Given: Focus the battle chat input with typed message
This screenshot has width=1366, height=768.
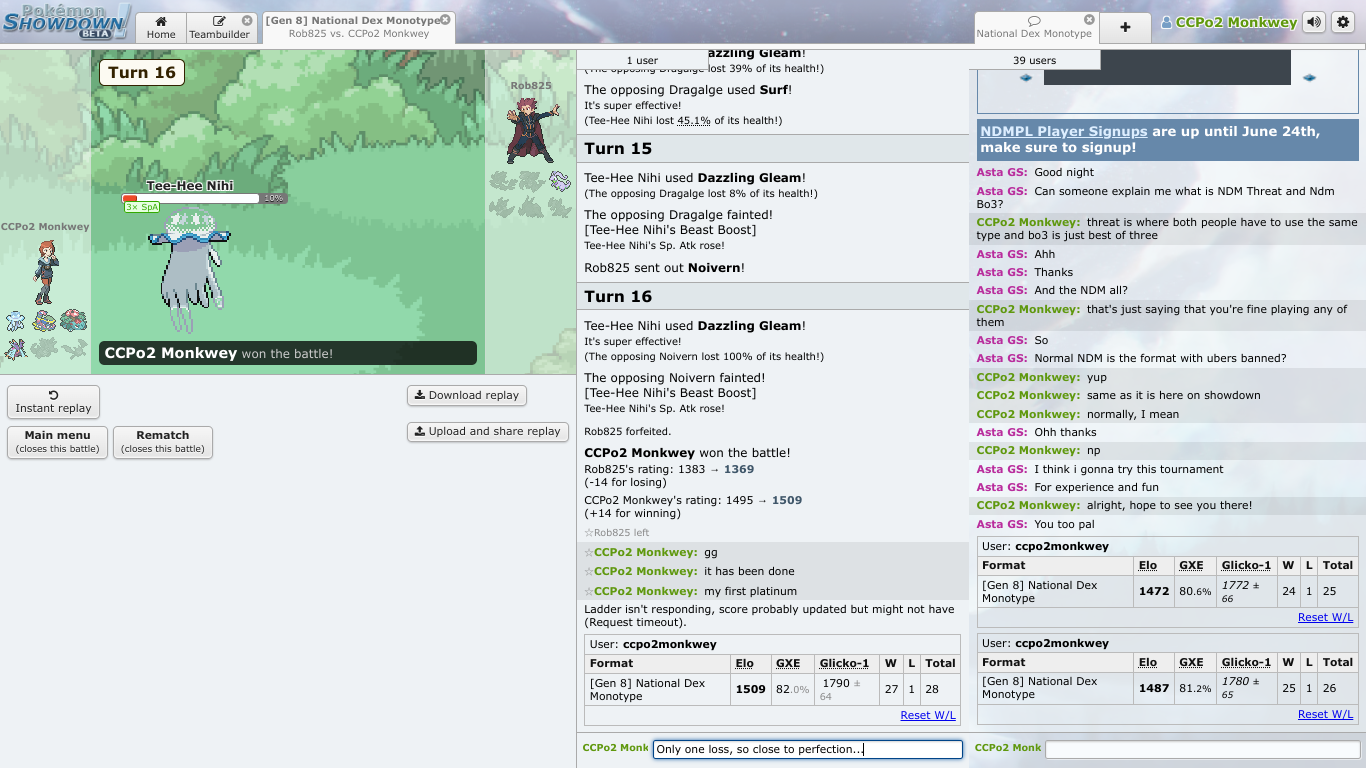Looking at the screenshot, I should [x=808, y=749].
